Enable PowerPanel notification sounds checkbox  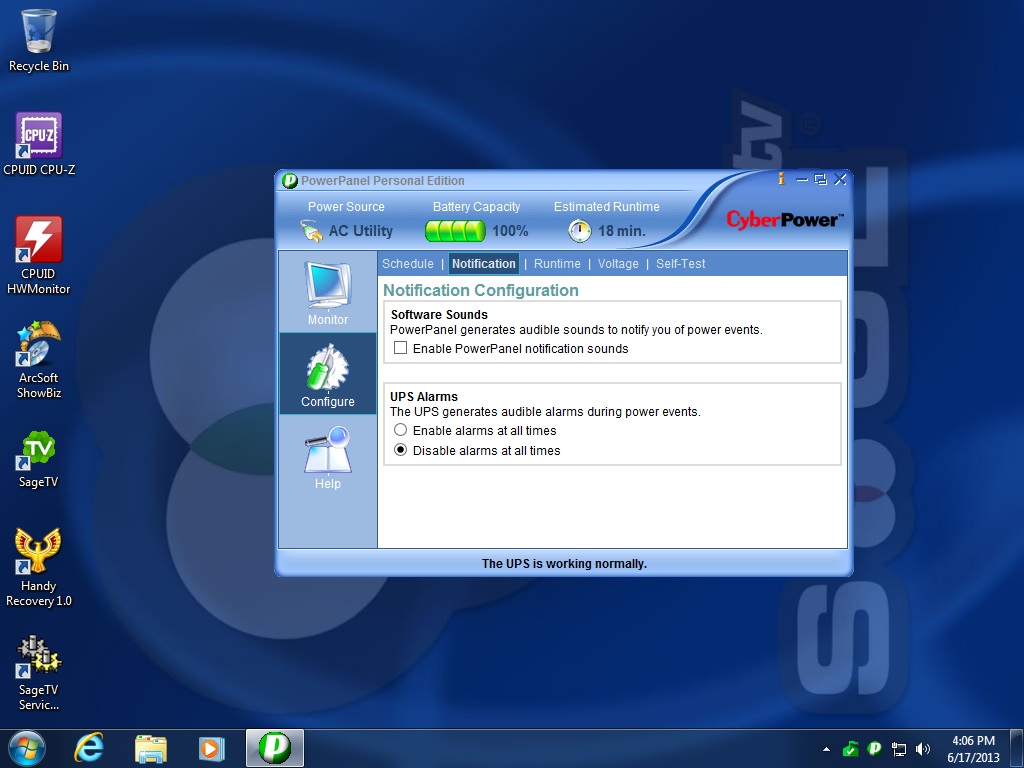coord(400,348)
